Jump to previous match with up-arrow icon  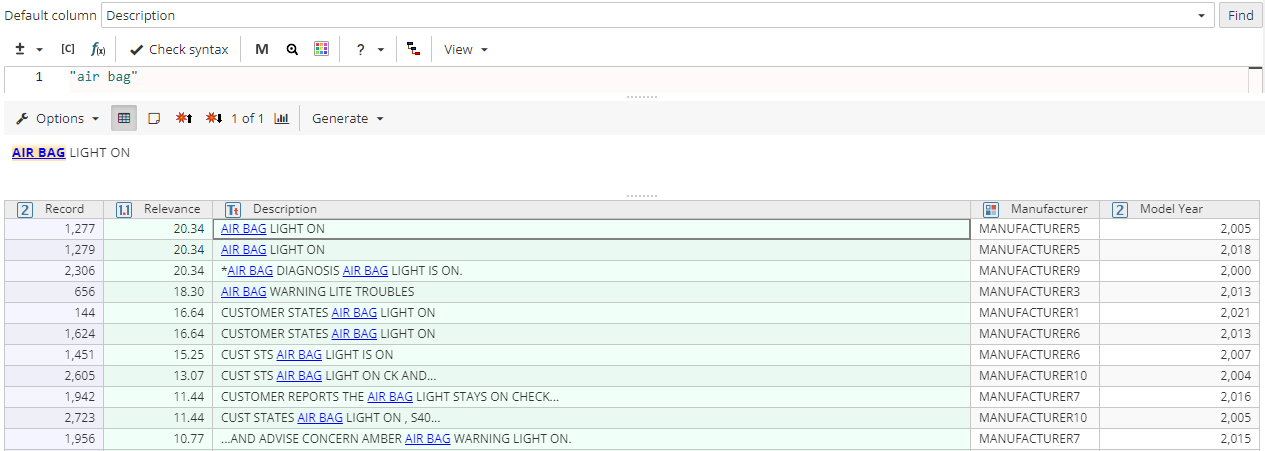pyautogui.click(x=184, y=118)
